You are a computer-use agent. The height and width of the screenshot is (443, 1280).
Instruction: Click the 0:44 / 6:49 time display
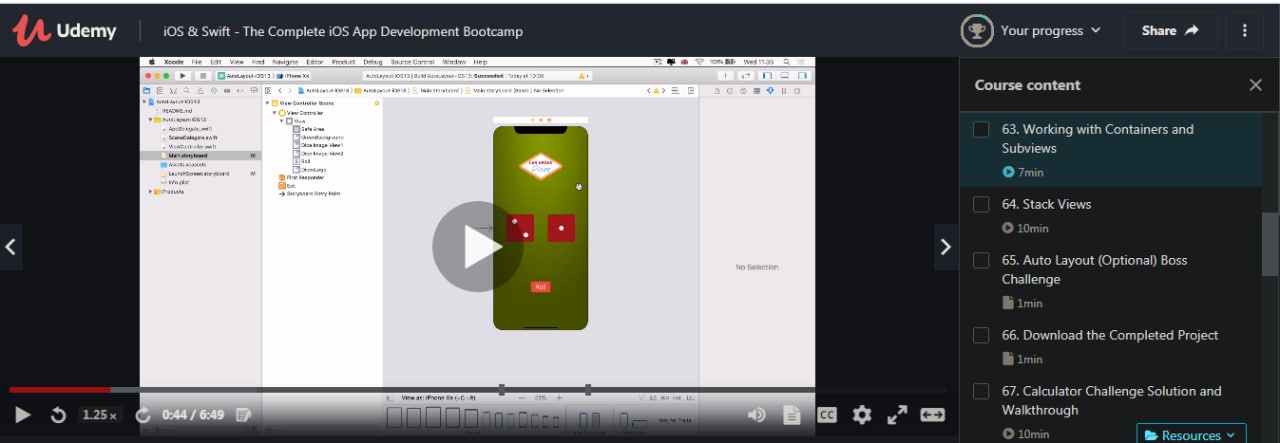pyautogui.click(x=193, y=415)
